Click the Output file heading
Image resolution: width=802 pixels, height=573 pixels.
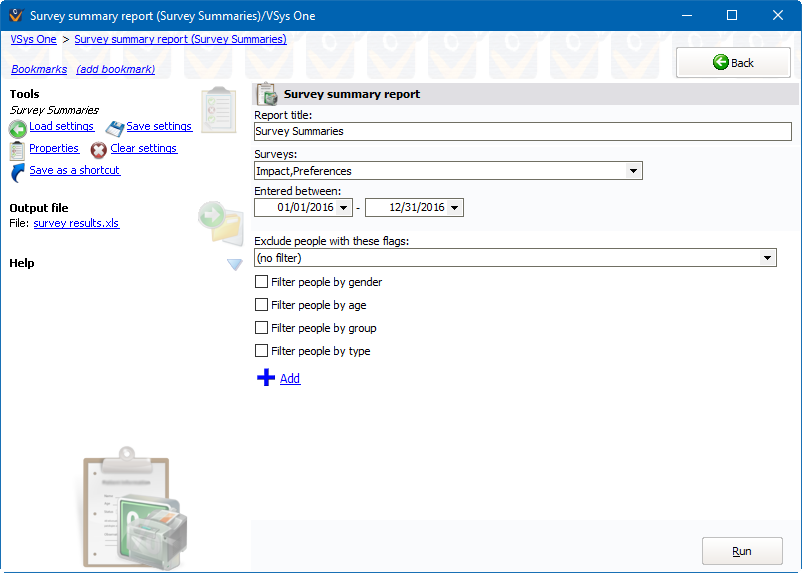tap(39, 208)
